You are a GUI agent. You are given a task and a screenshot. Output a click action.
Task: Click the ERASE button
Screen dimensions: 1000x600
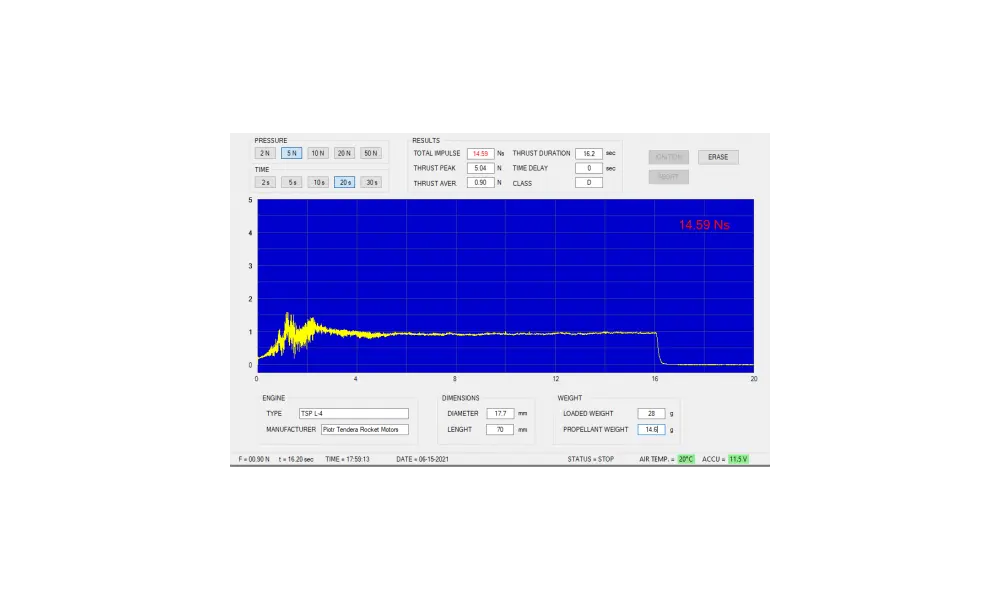718,157
